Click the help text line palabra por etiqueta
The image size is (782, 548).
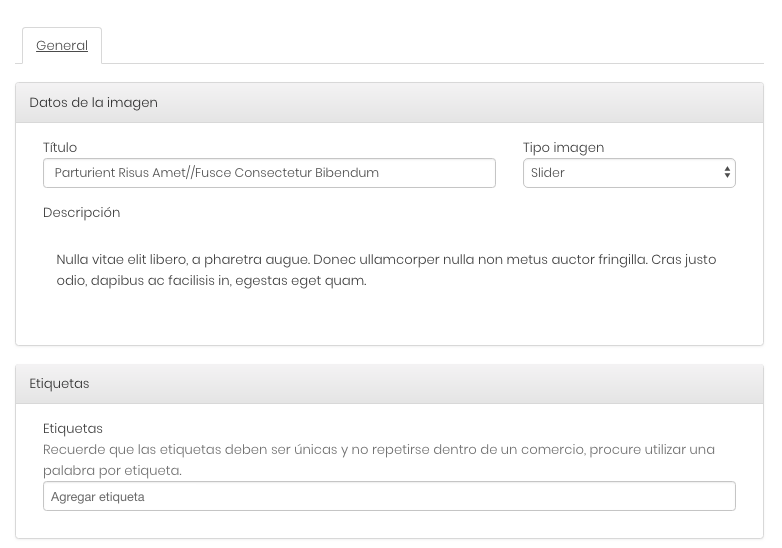112,471
